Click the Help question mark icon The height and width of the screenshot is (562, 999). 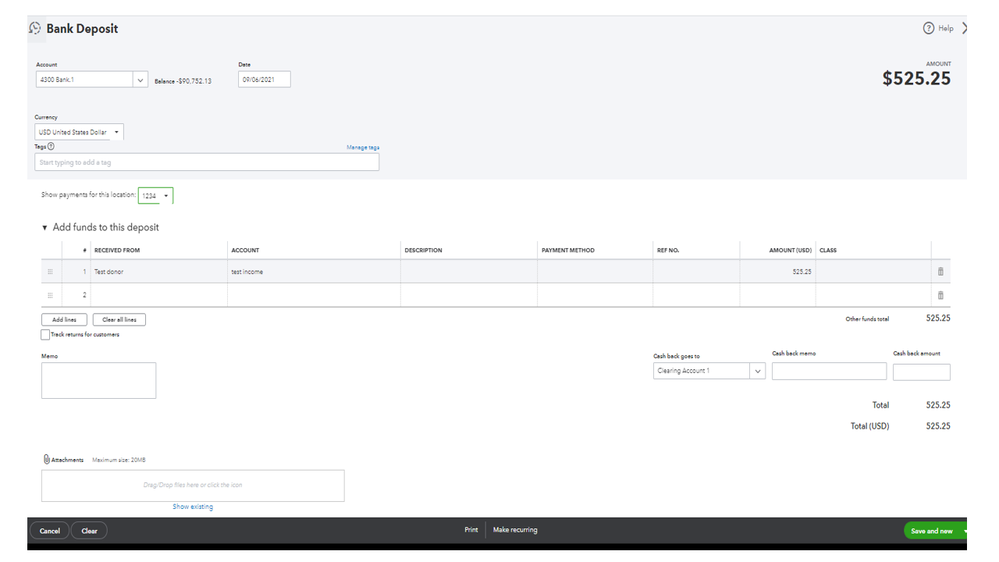pyautogui.click(x=928, y=28)
